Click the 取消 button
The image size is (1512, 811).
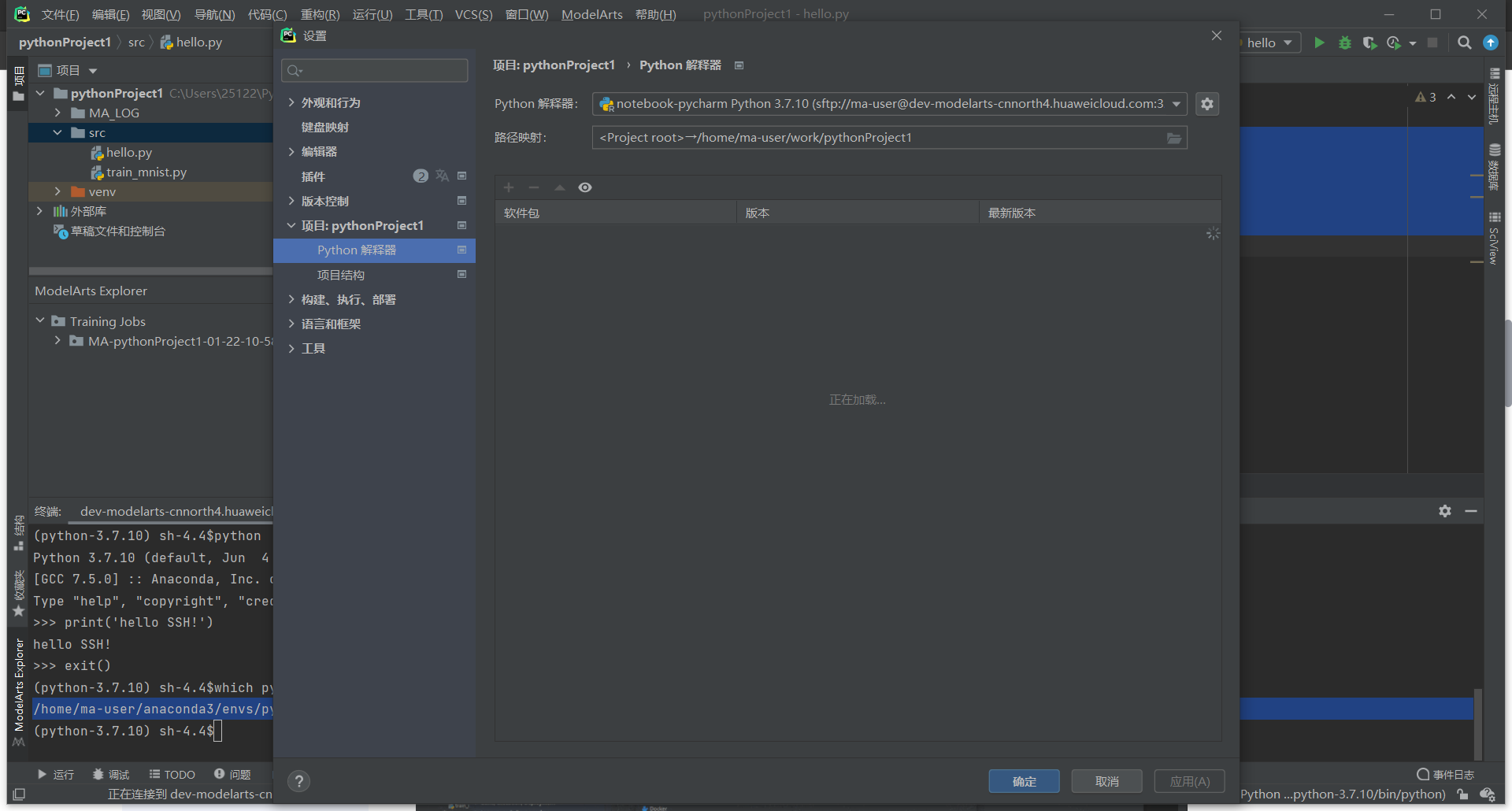tap(1107, 781)
